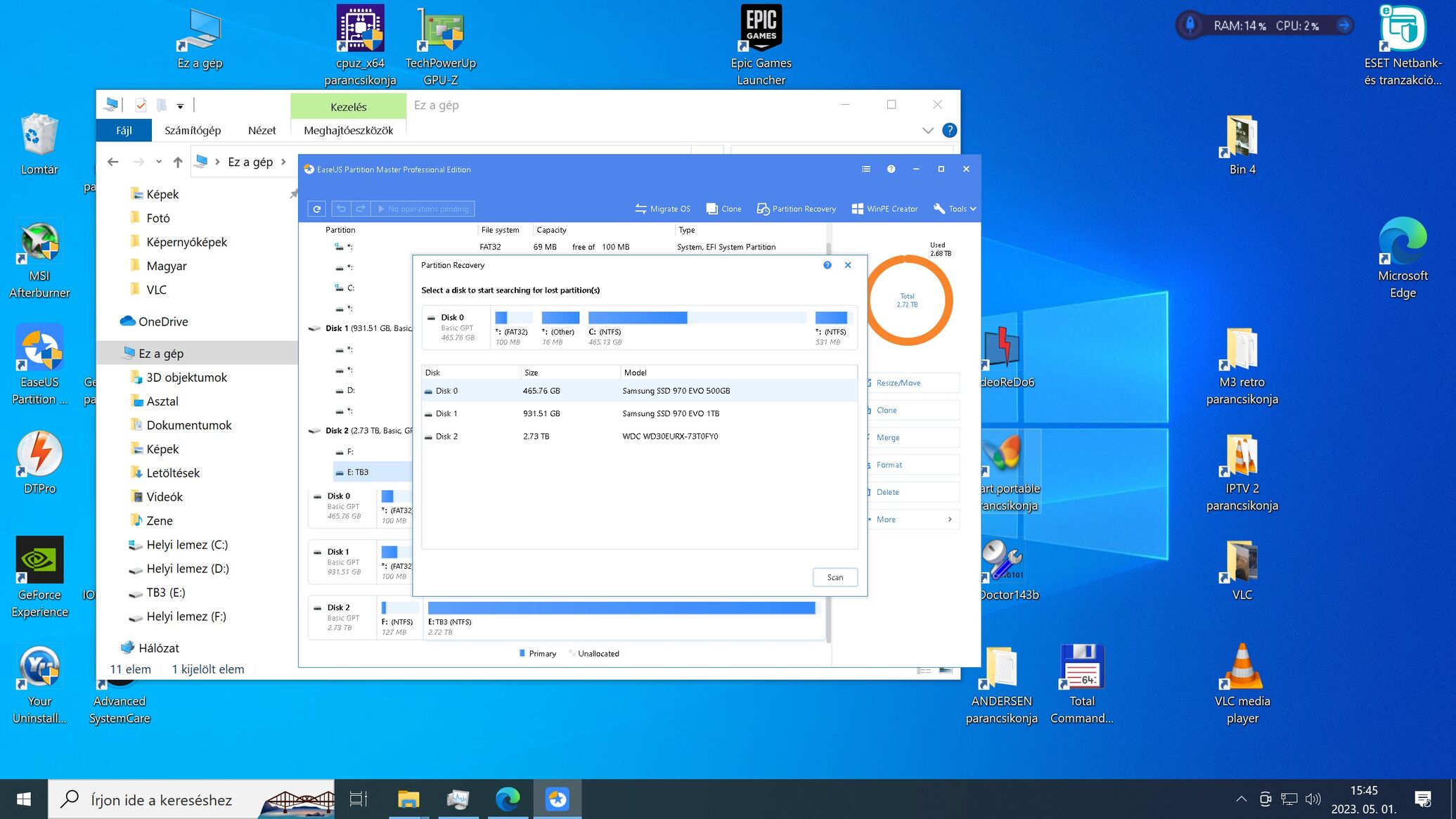Click the undo icon in EaseUS toolbar
Screen dimensions: 1456x819
341,209
